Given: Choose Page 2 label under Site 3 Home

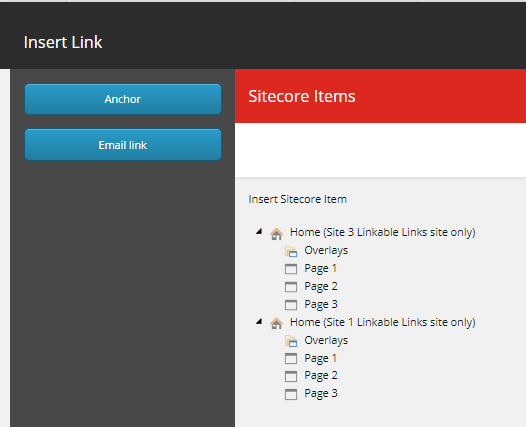Looking at the screenshot, I should [x=321, y=287].
